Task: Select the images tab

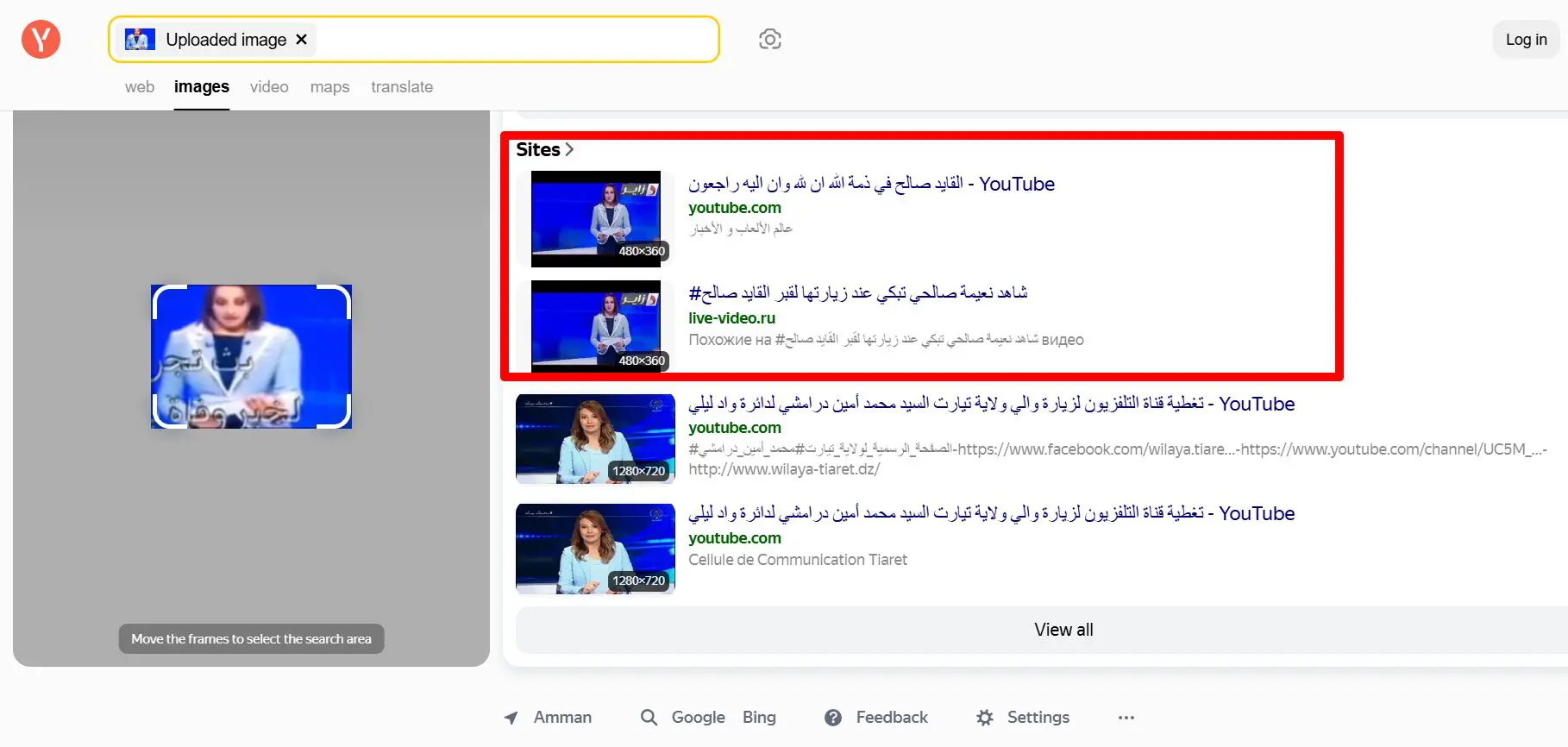Action: pos(202,87)
